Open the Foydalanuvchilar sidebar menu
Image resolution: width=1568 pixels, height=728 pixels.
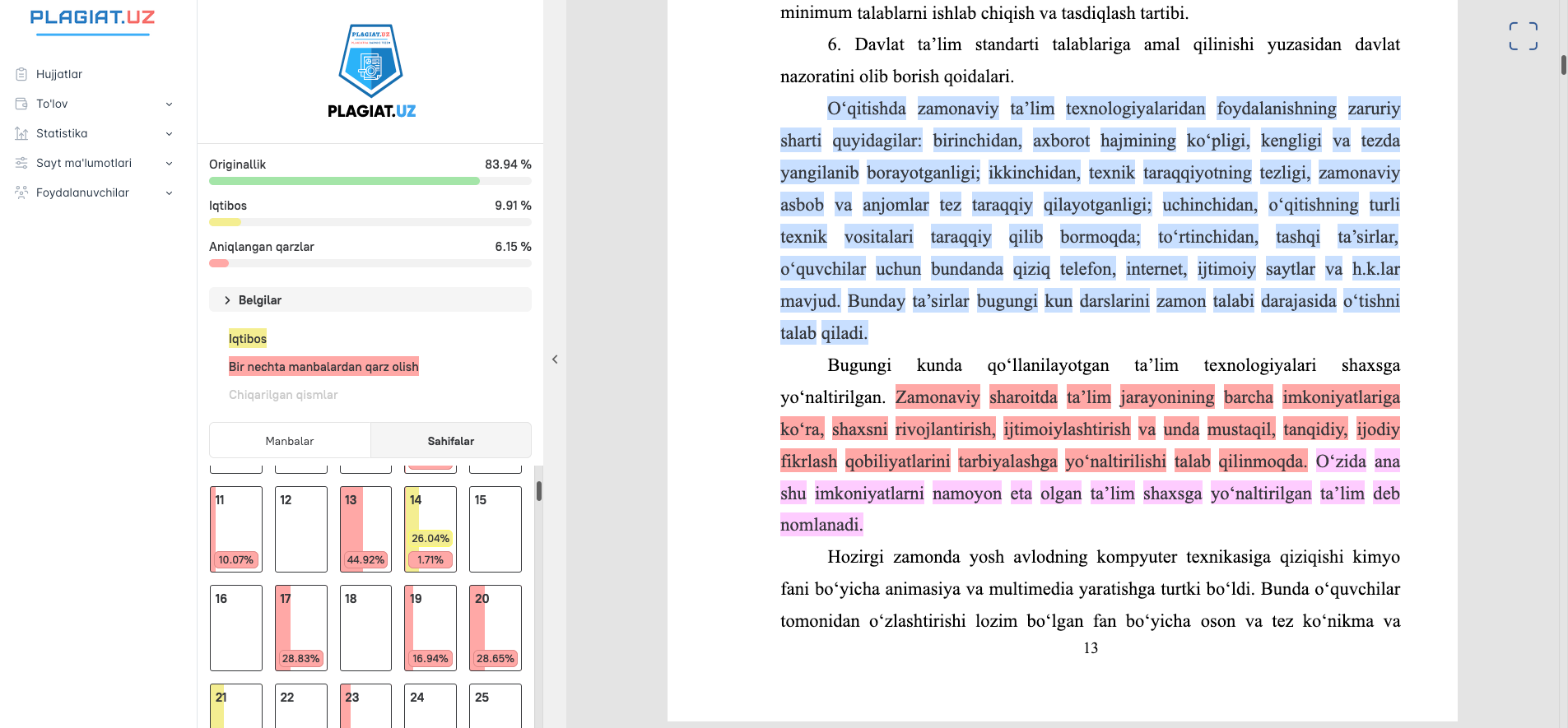click(x=95, y=192)
